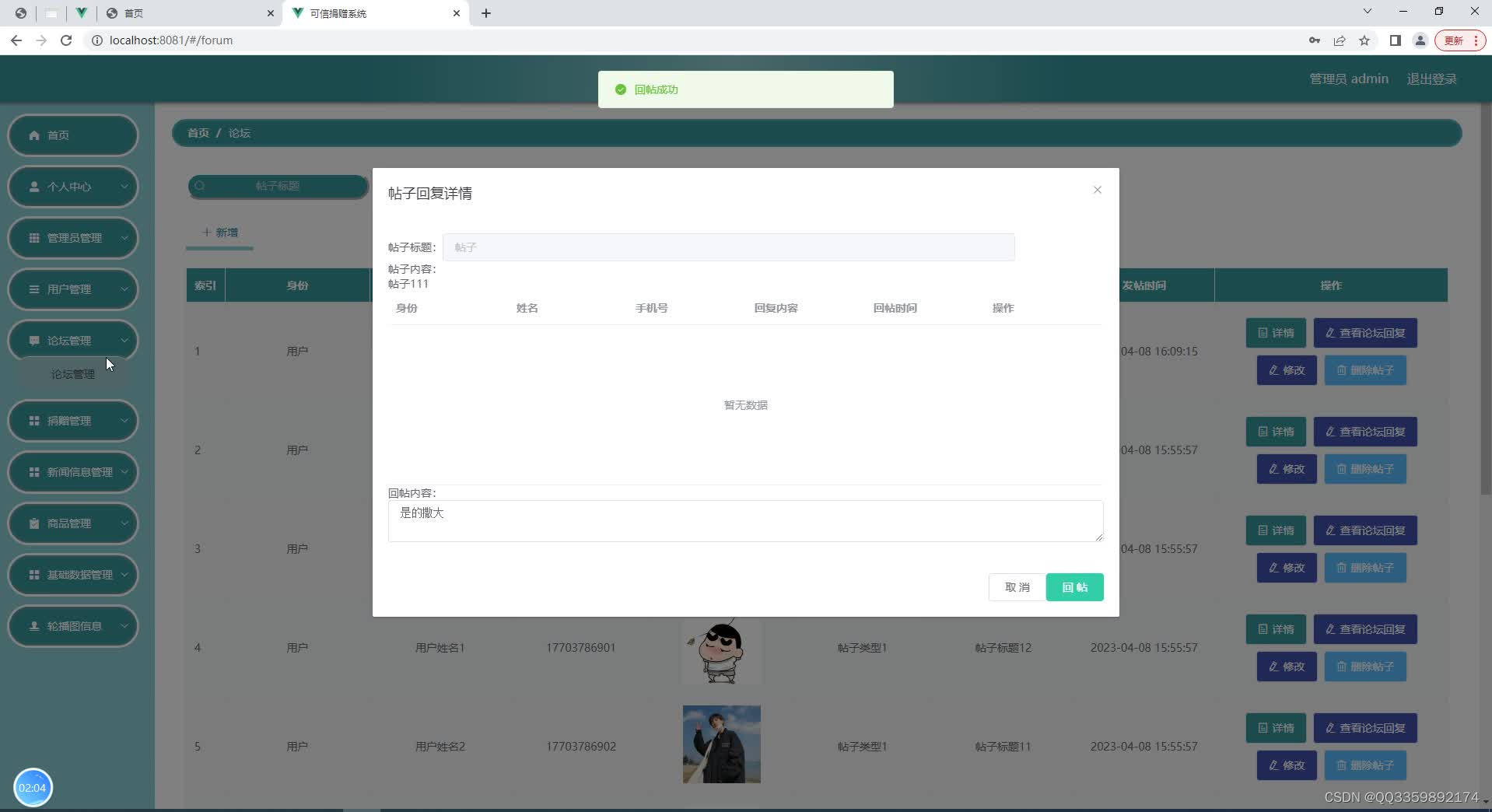Click 修改 for row 5 帖子标题11
Screen dimensions: 1492x812
(x=1287, y=765)
